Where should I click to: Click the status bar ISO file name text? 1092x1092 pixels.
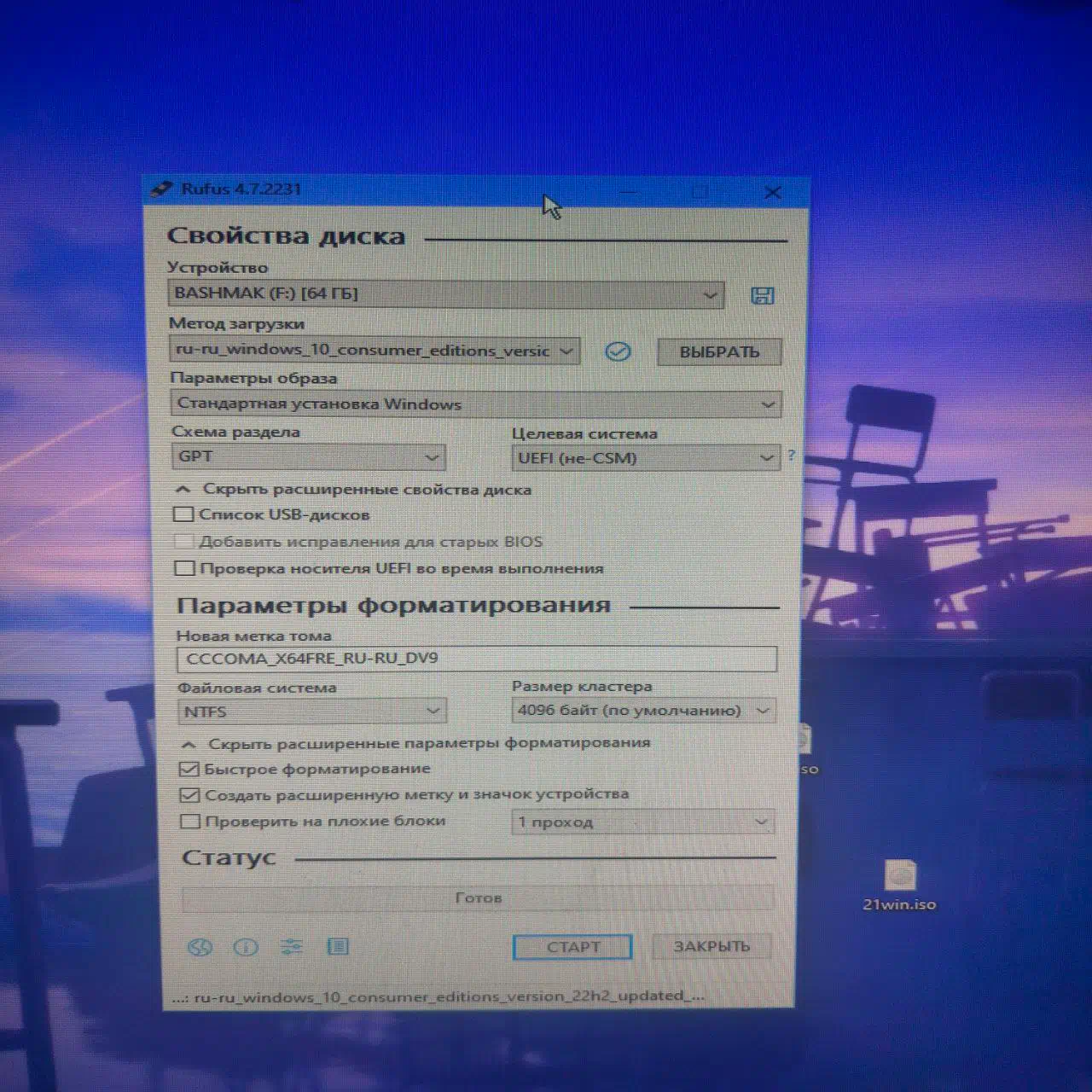439,996
